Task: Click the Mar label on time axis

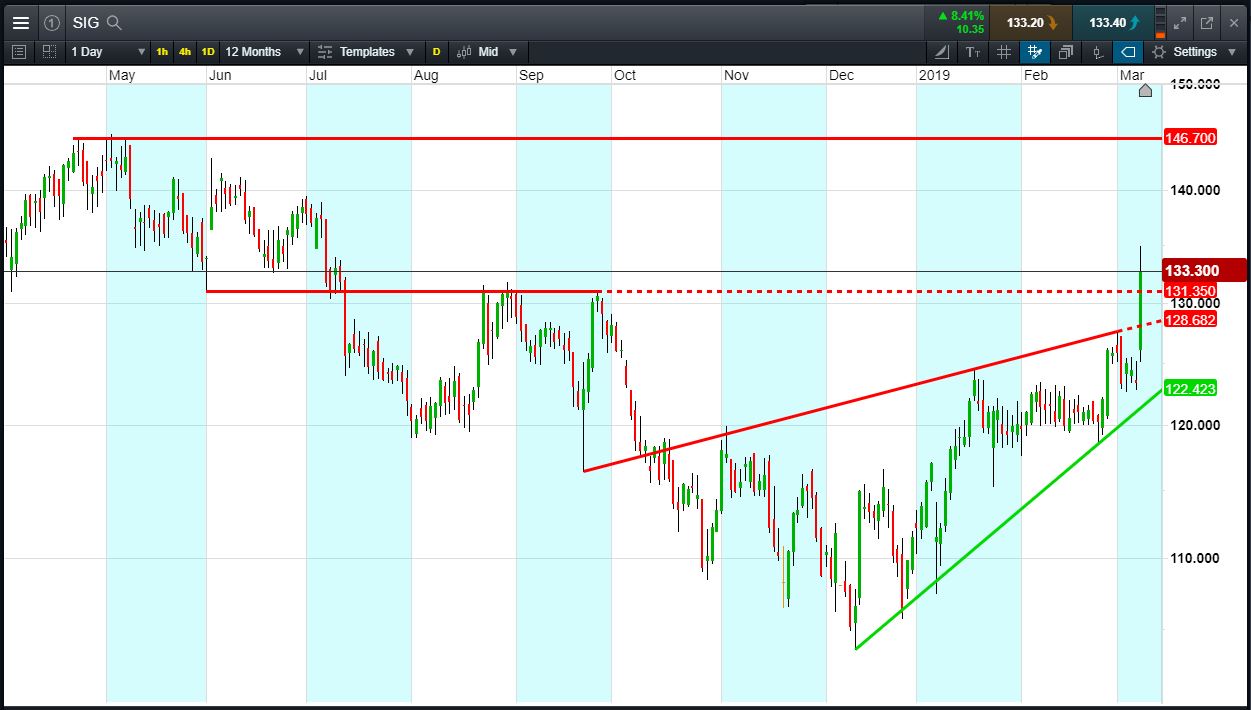Action: (x=1132, y=75)
